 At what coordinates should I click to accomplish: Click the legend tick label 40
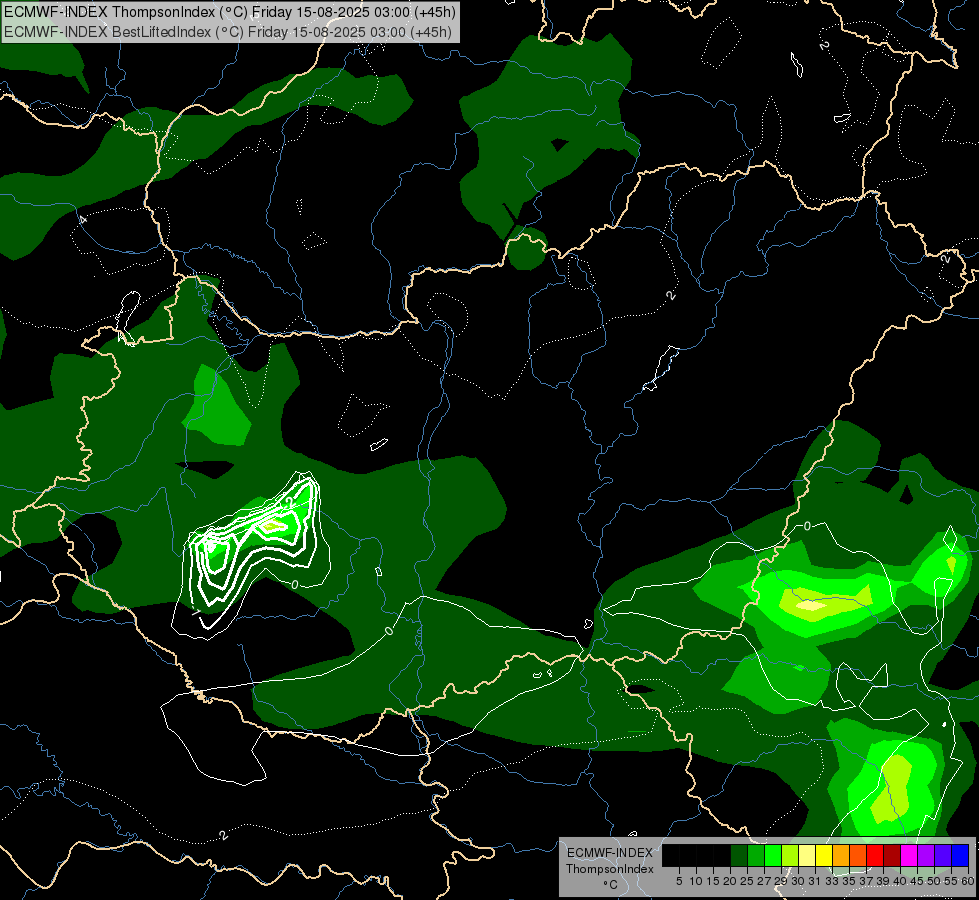[900, 881]
